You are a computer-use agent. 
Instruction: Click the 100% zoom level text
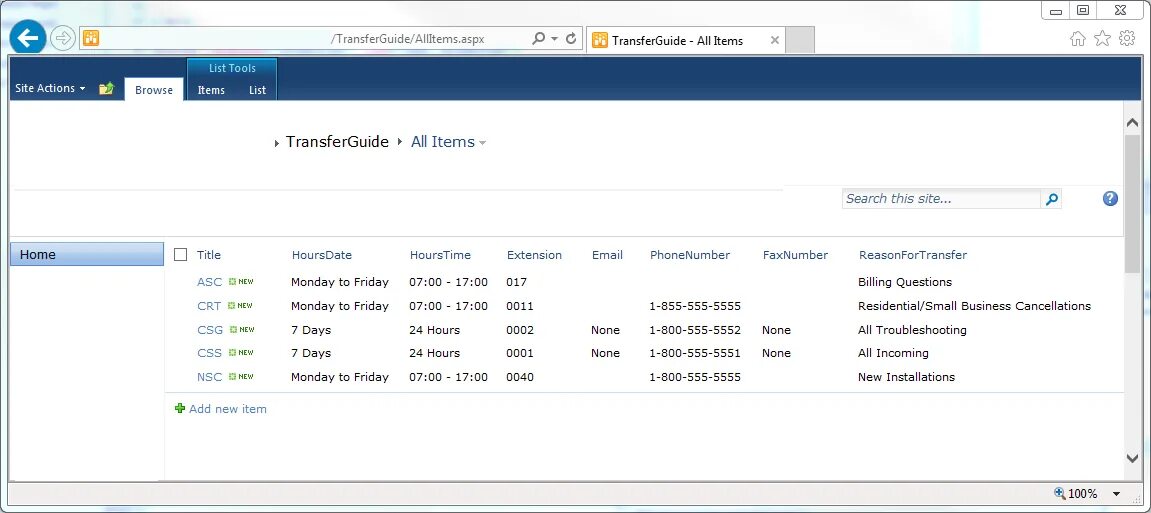tap(1083, 494)
